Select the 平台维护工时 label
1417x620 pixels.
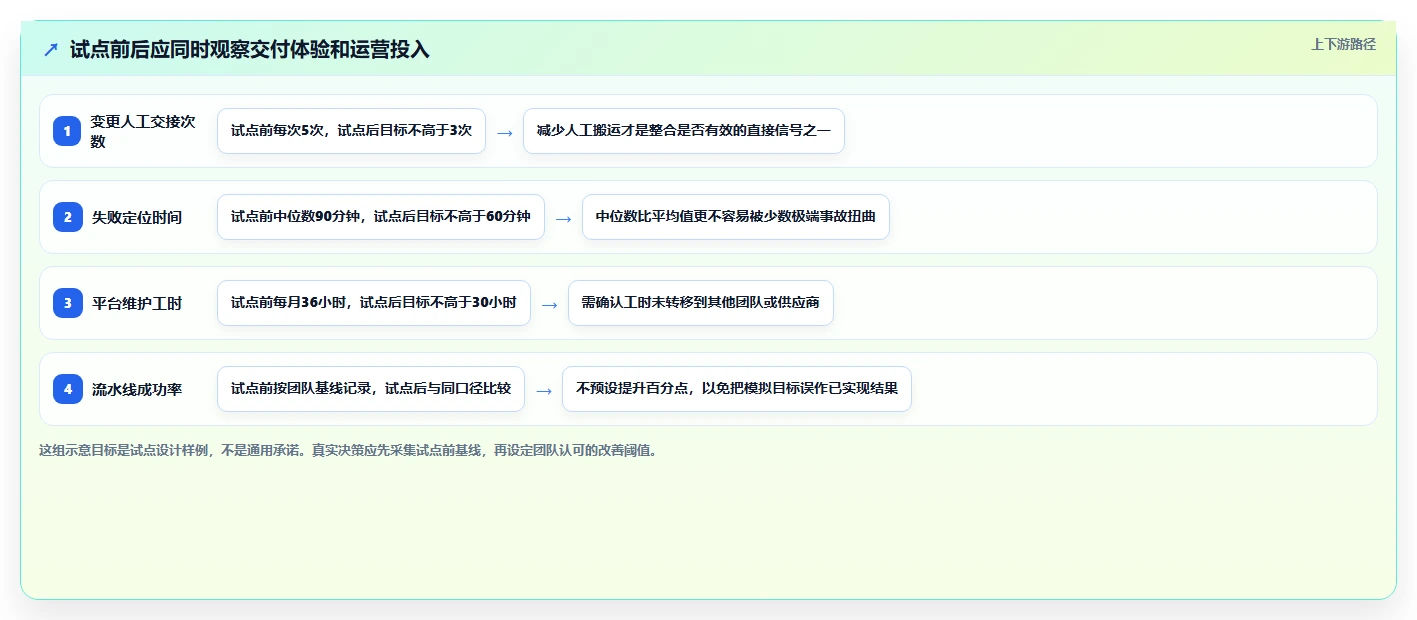[137, 303]
